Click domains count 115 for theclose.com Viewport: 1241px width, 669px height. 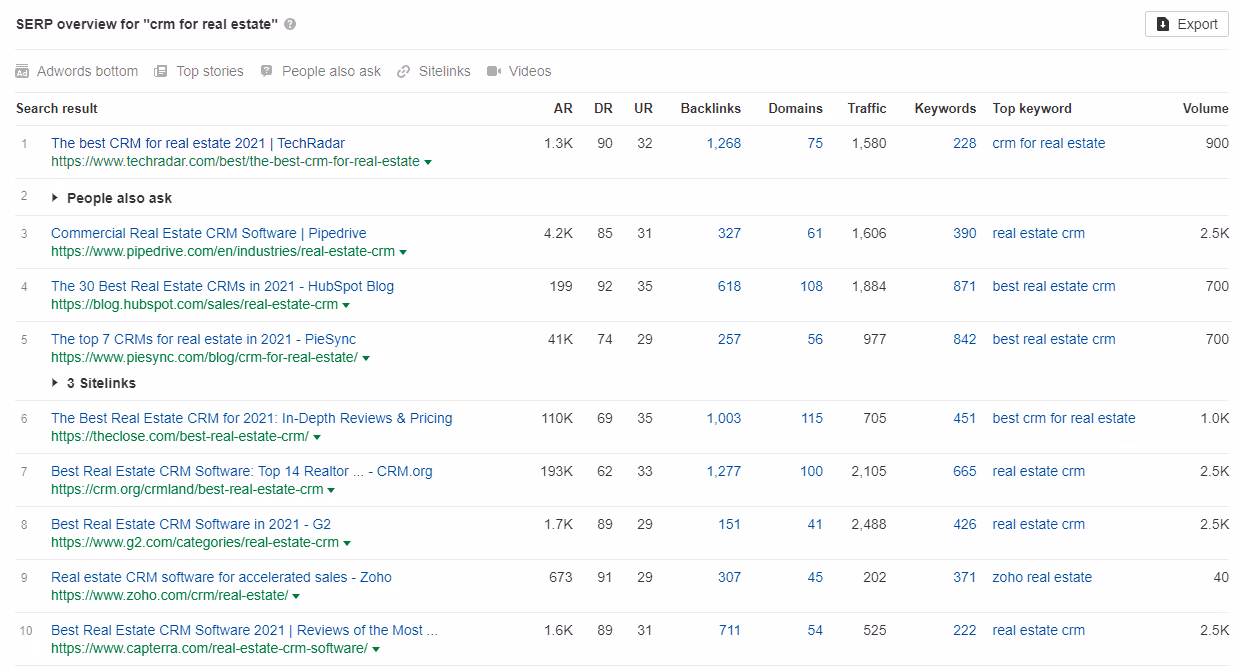811,418
